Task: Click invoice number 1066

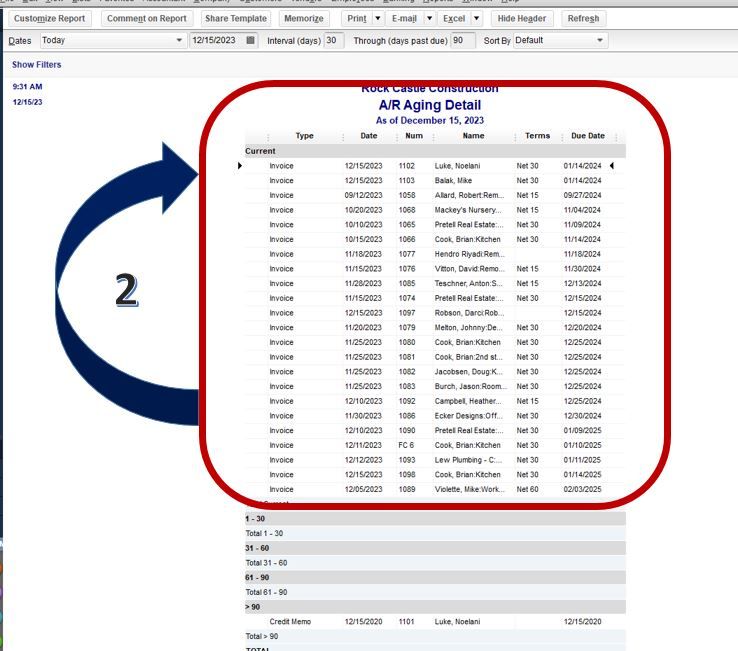Action: click(x=407, y=239)
